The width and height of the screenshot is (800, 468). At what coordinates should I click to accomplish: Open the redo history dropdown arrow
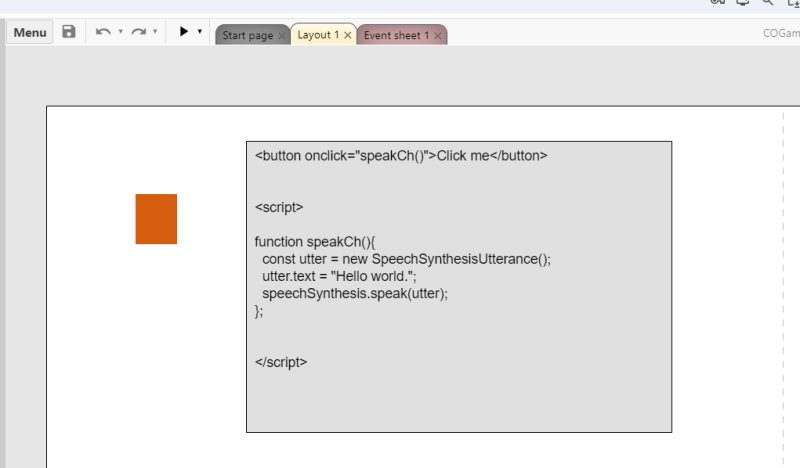(155, 31)
